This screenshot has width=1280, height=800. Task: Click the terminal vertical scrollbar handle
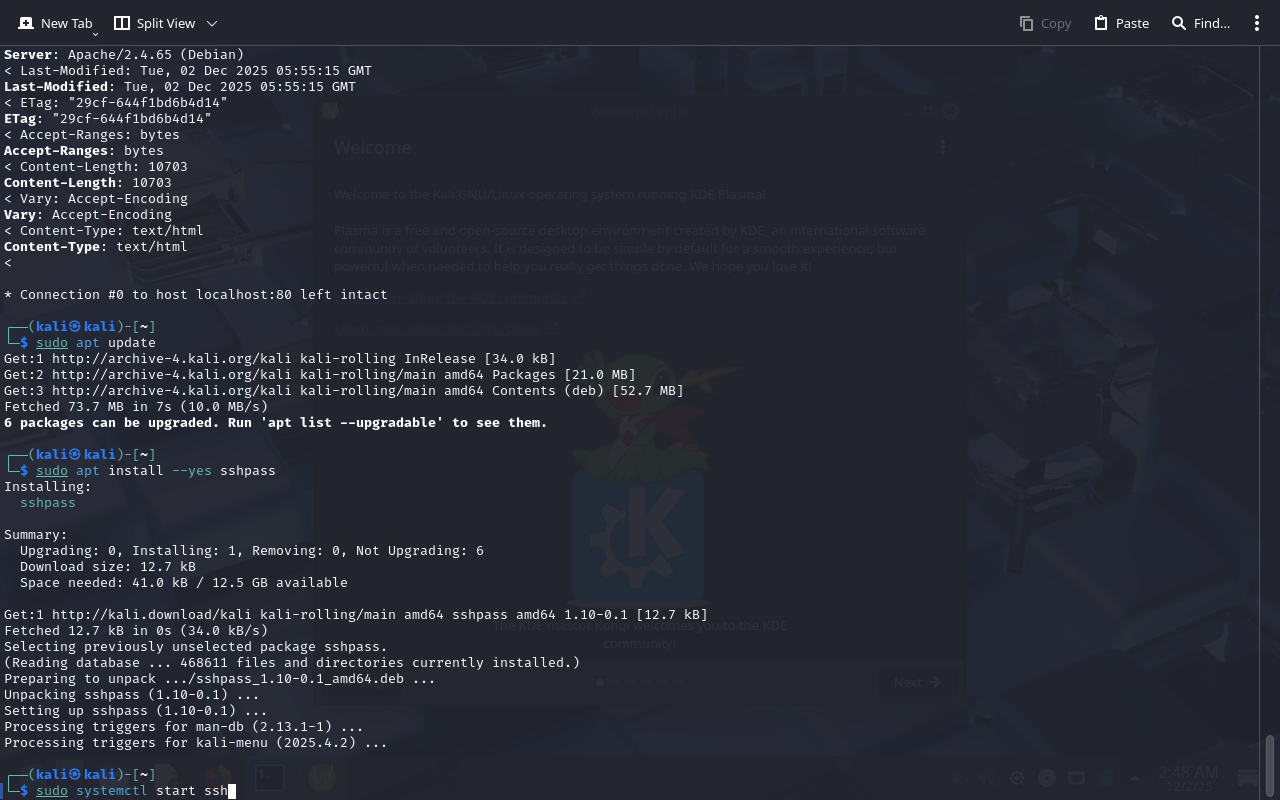point(1270,766)
